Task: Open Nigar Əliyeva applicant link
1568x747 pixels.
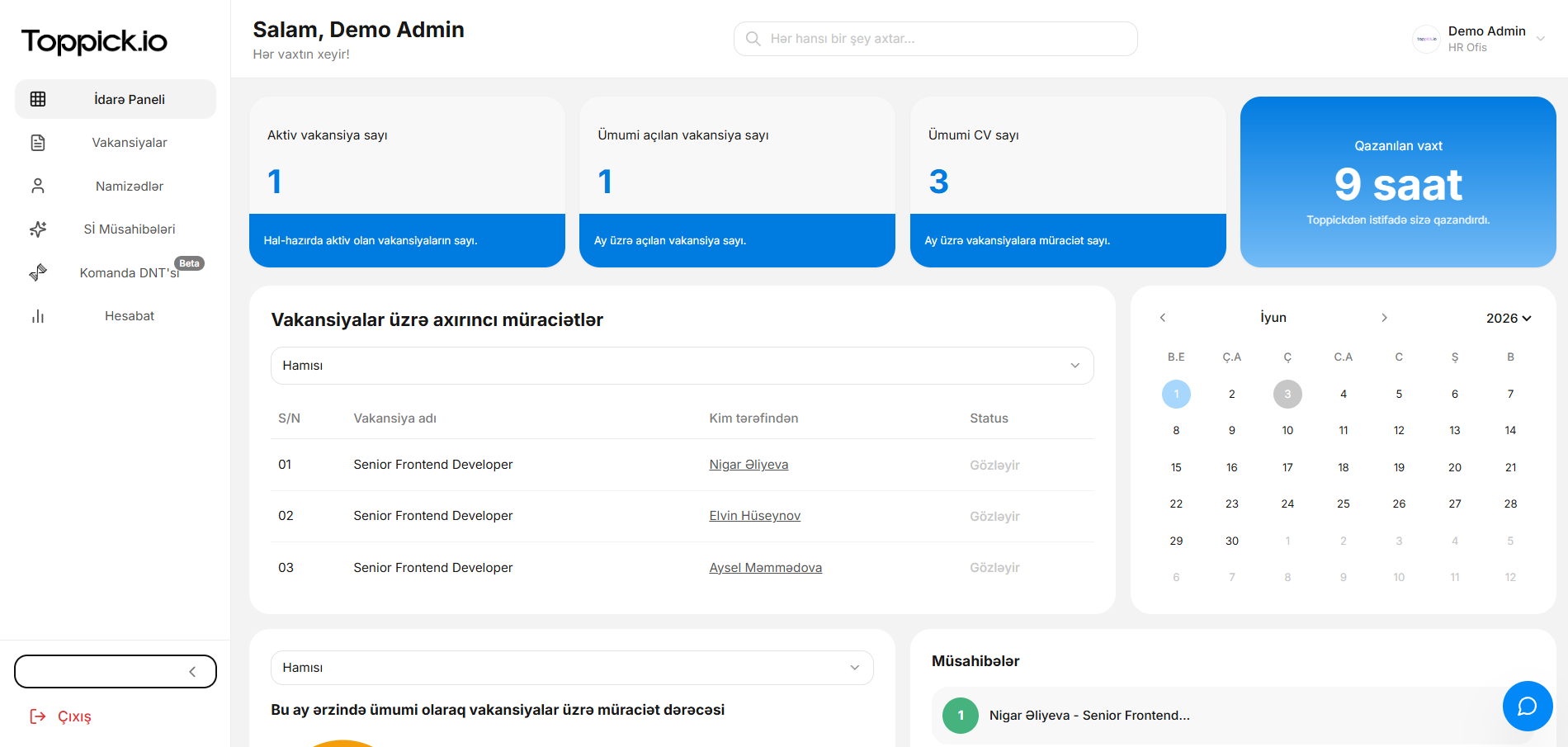Action: [x=749, y=465]
